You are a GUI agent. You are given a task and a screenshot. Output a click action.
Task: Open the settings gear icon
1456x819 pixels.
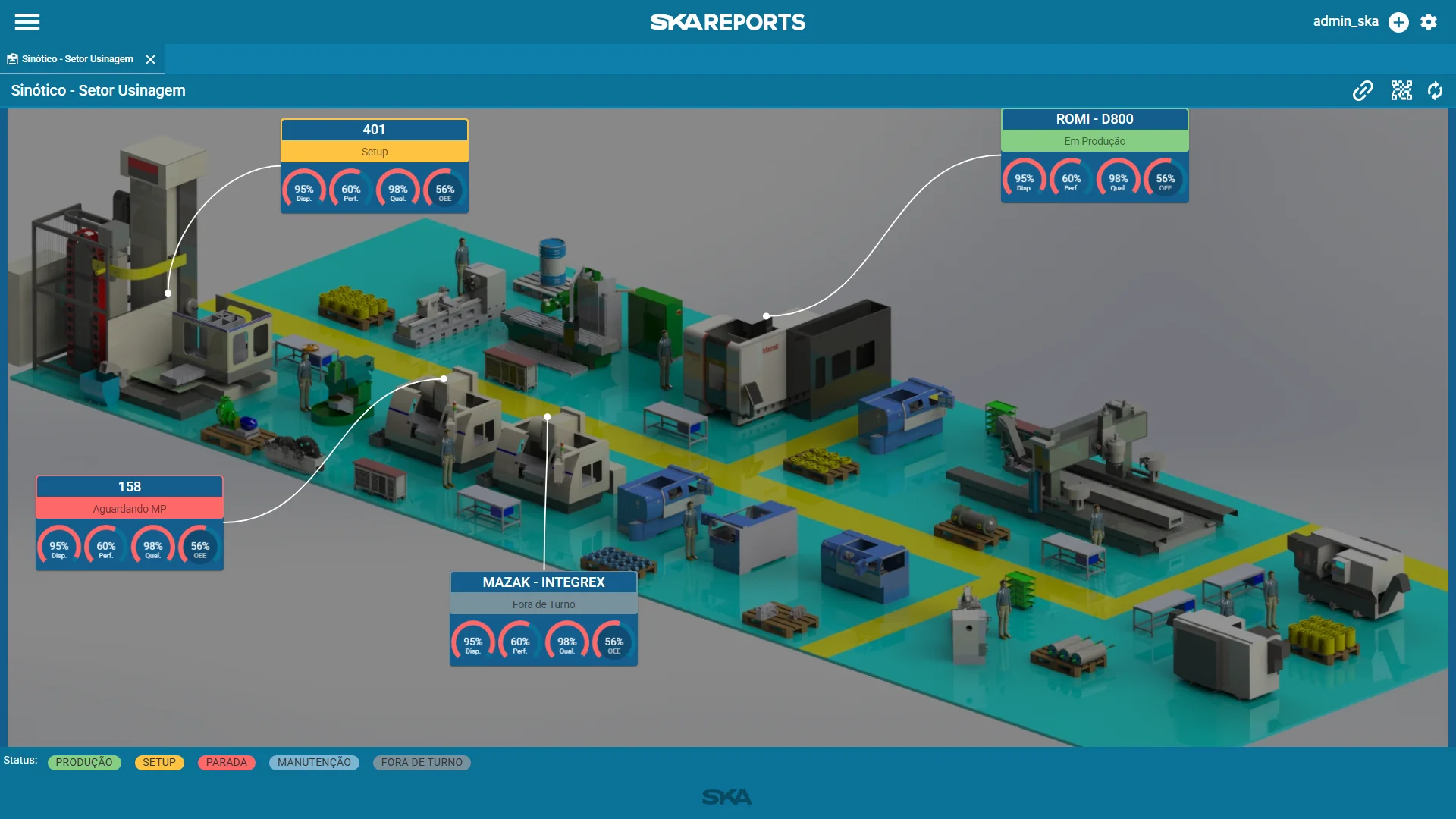pyautogui.click(x=1429, y=22)
